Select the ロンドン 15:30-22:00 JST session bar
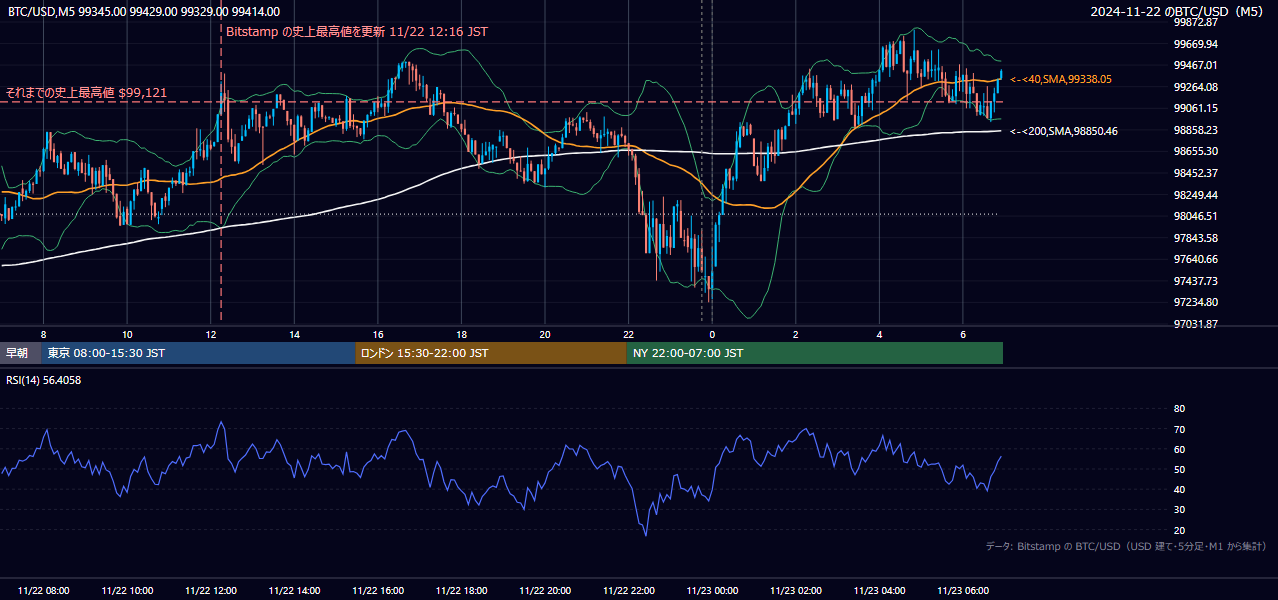Screen dimensions: 1278x600 (x=491, y=353)
